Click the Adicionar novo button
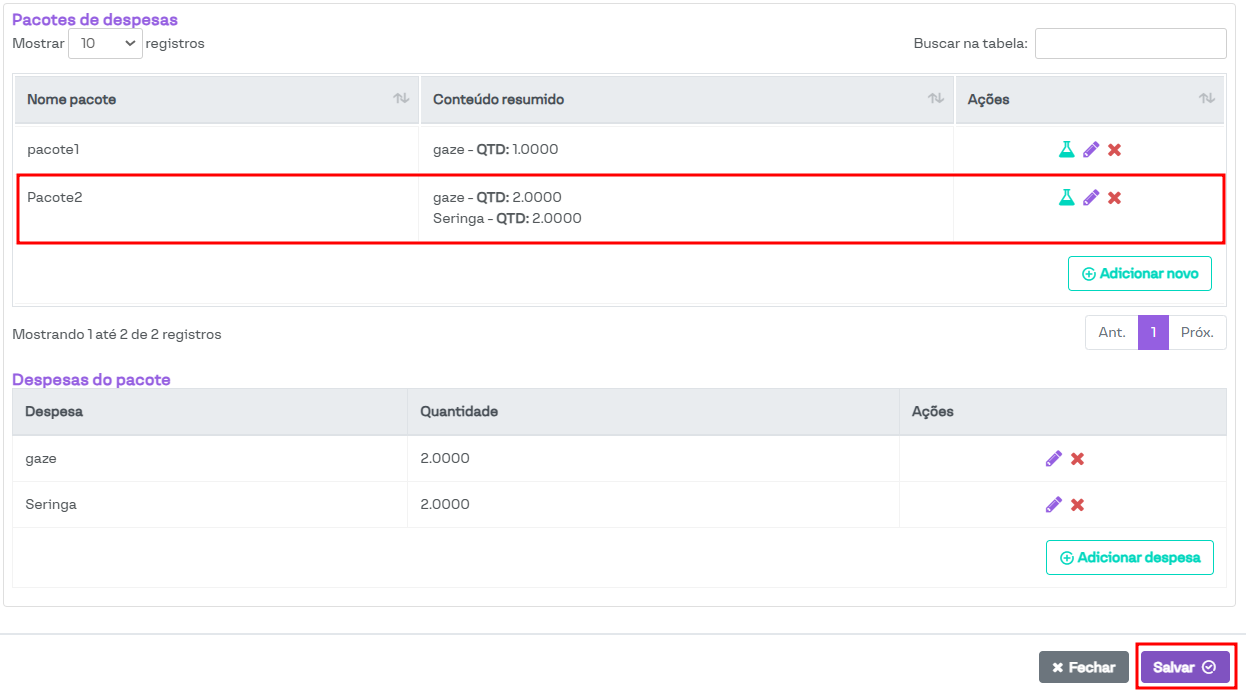Viewport: 1252px width, 699px height. click(1139, 273)
